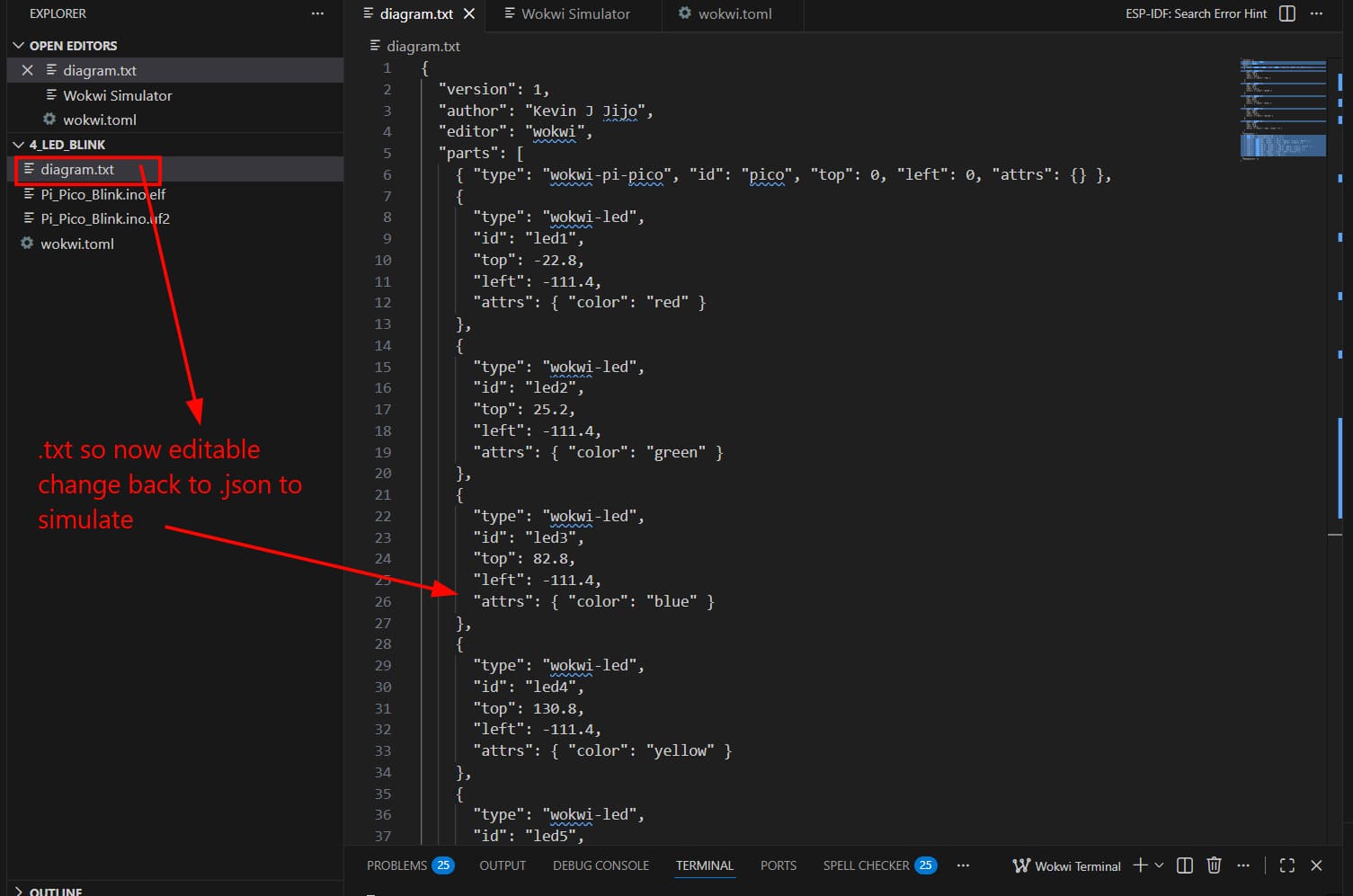The height and width of the screenshot is (896, 1353).
Task: Click the blue color value on line 26
Action: click(671, 601)
